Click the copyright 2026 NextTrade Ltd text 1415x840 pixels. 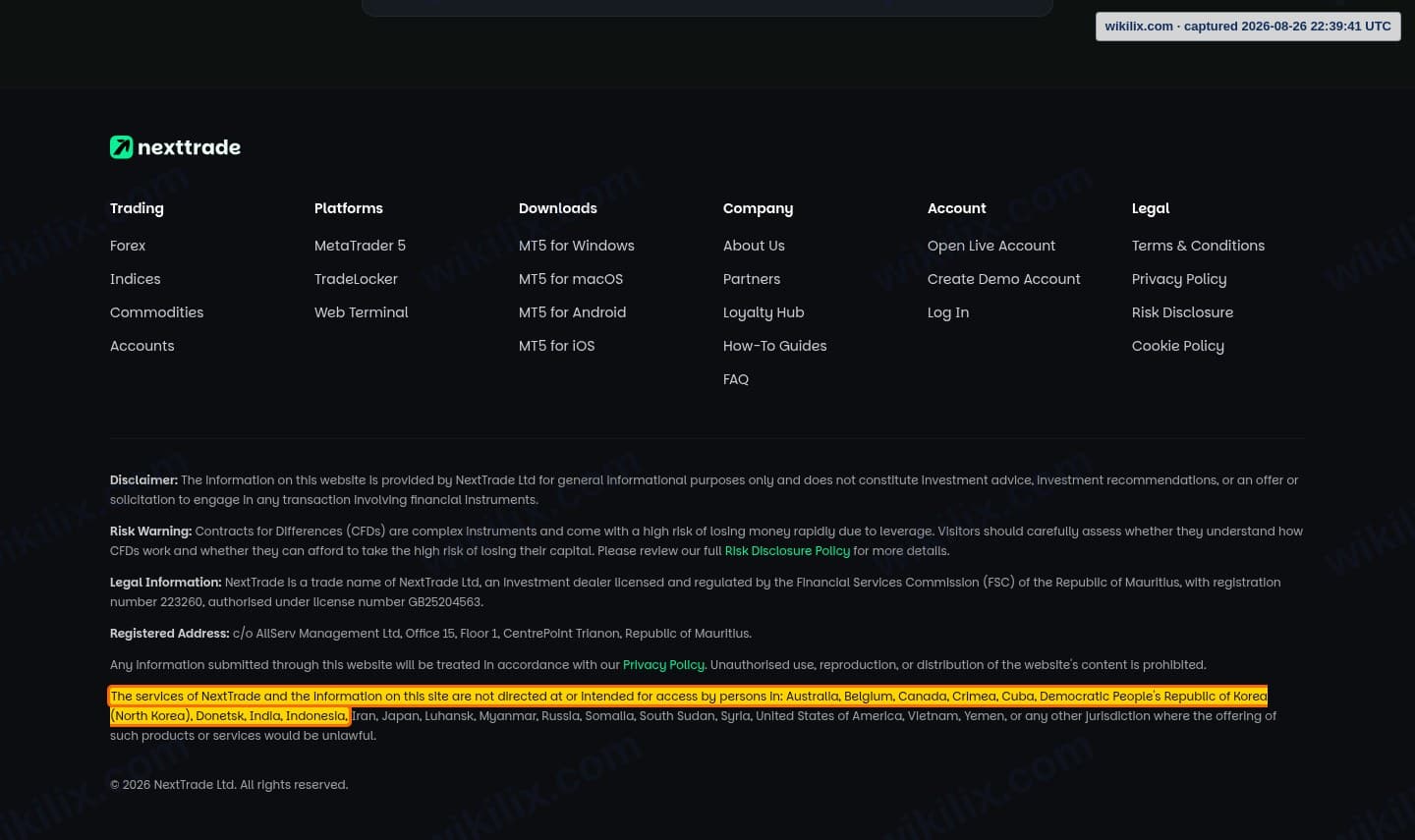coord(229,785)
